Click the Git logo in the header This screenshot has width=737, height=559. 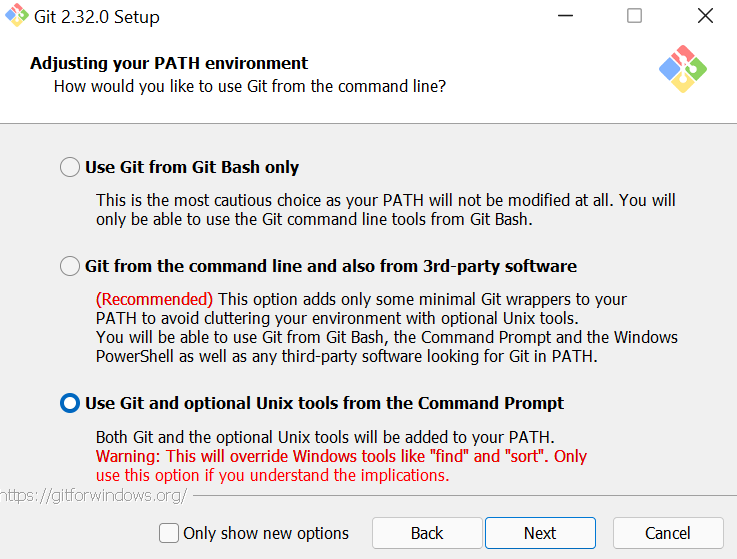[x=683, y=69]
